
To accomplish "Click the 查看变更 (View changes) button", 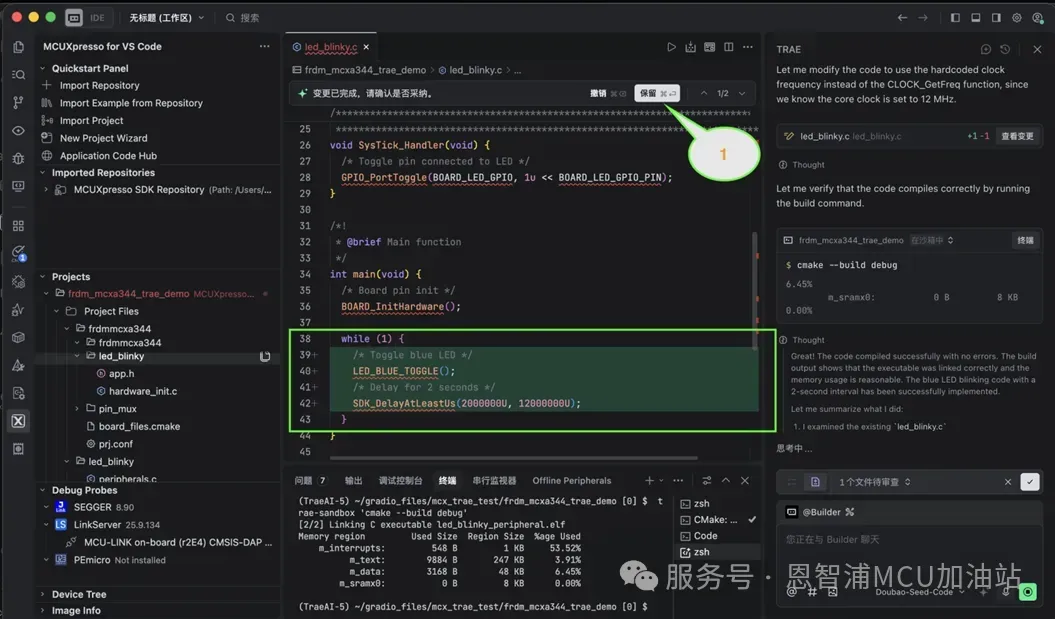I will point(1017,136).
